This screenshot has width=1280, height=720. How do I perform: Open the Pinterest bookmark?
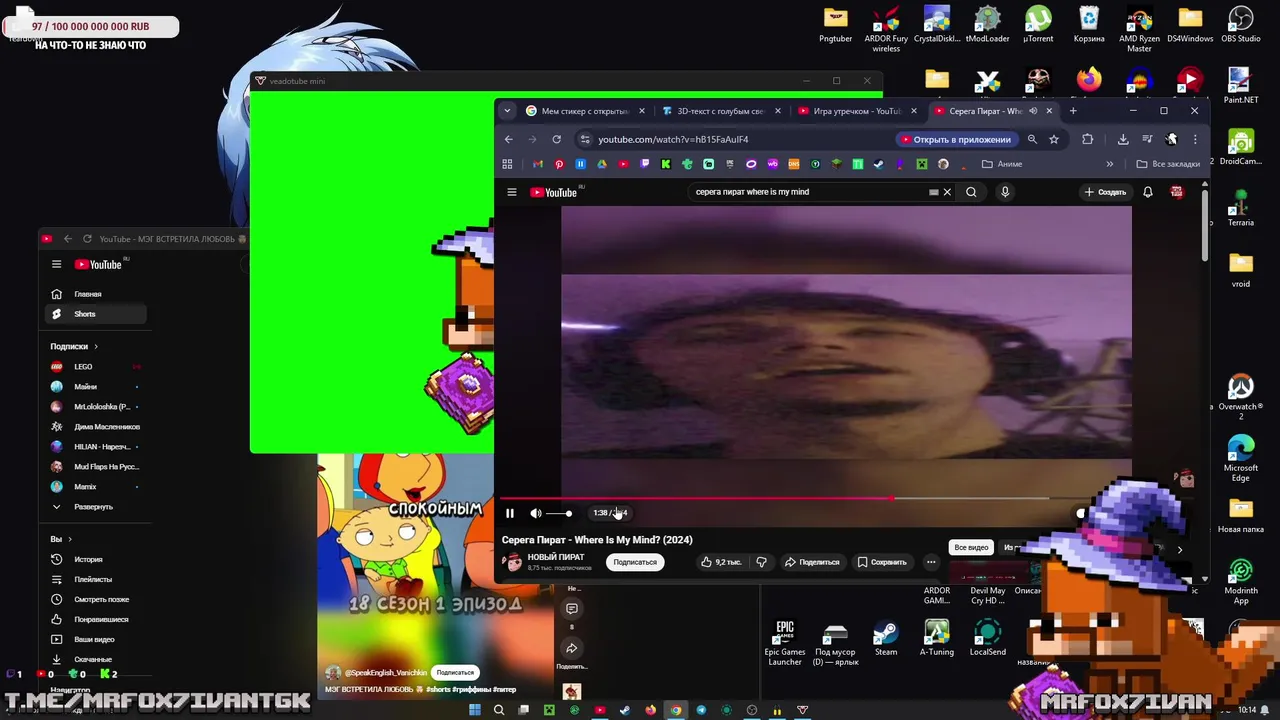coord(559,164)
